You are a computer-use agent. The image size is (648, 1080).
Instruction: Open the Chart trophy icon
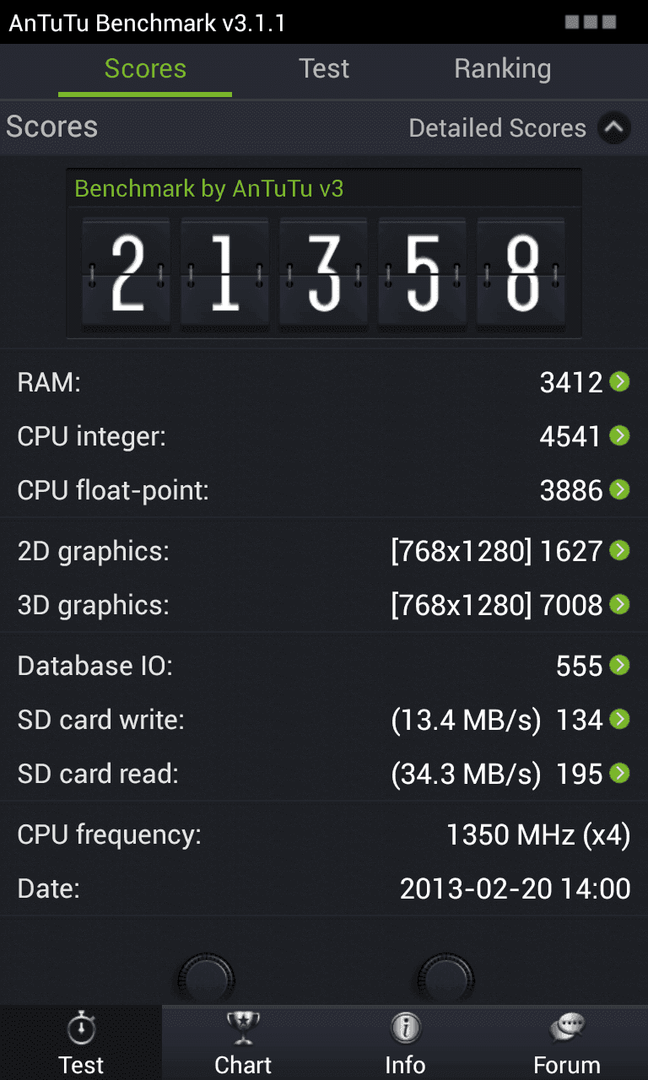242,1030
